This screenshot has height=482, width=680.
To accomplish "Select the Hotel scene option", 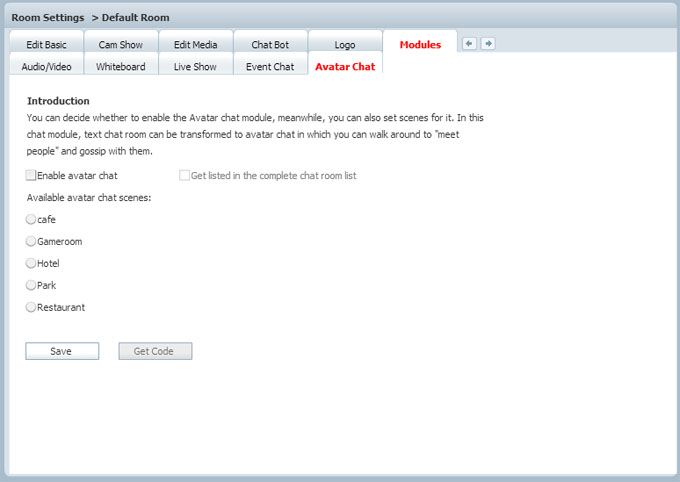I will (31, 264).
